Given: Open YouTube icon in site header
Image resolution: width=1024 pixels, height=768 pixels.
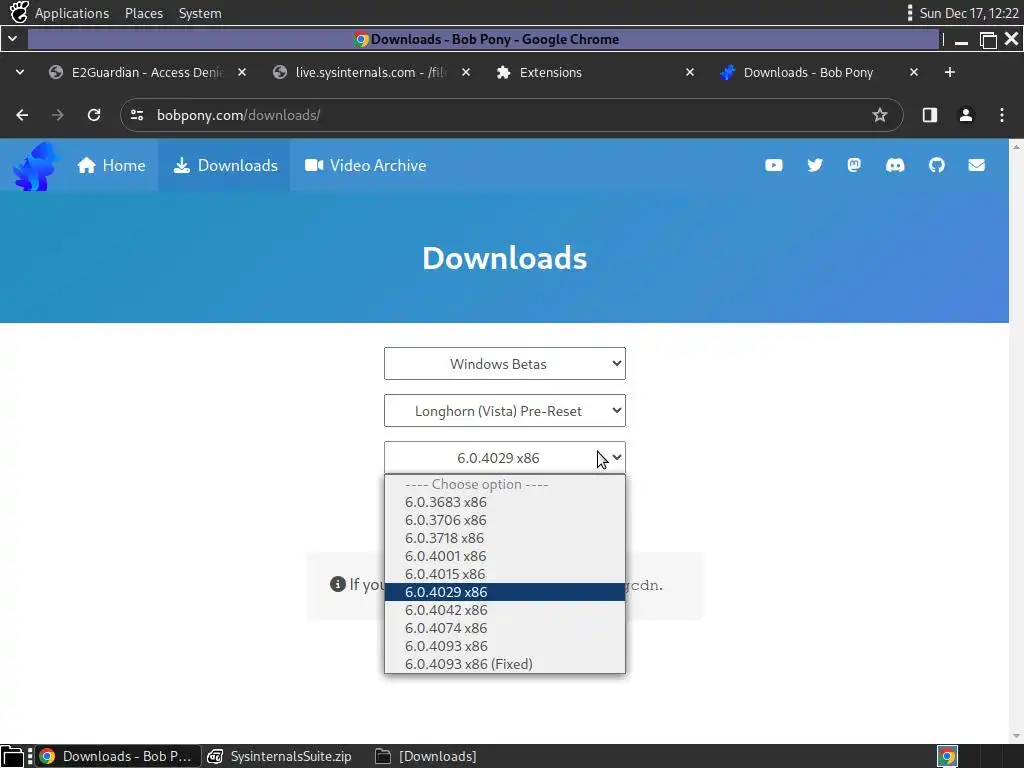Looking at the screenshot, I should 774,165.
